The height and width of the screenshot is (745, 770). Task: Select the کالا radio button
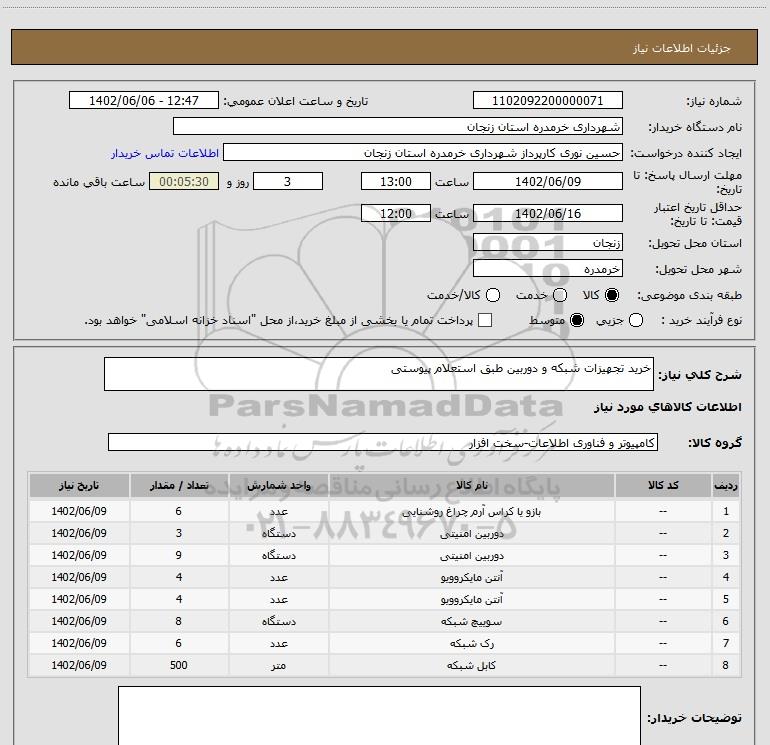pyautogui.click(x=612, y=295)
